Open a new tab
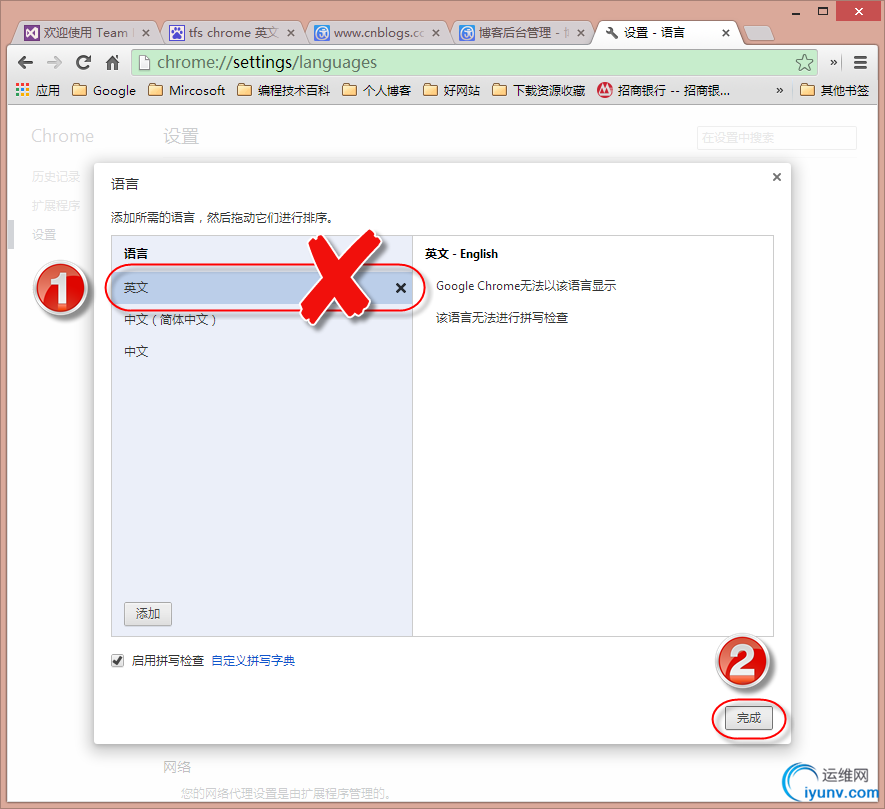This screenshot has height=809, width=885. pyautogui.click(x=759, y=33)
